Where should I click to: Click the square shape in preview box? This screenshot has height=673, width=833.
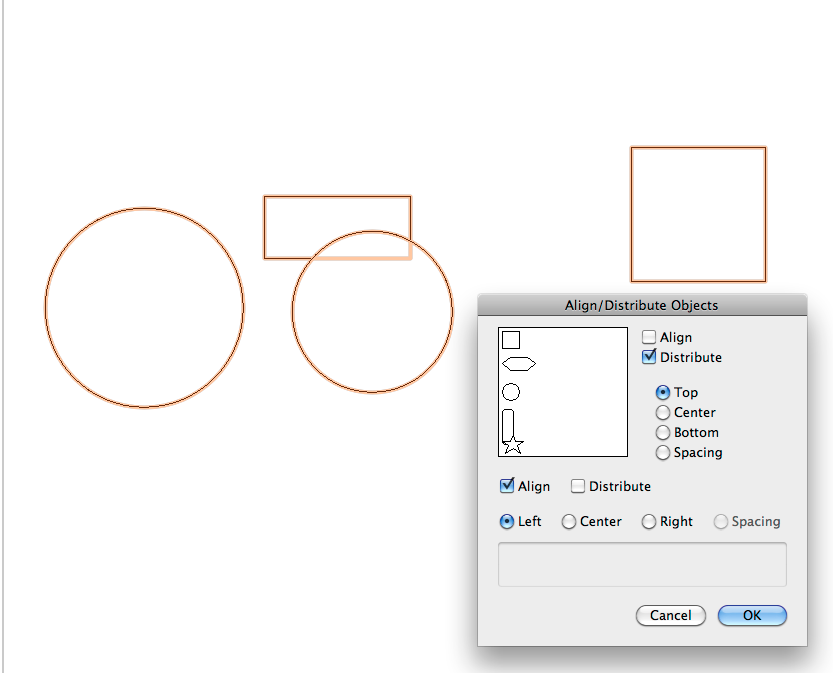tap(511, 340)
